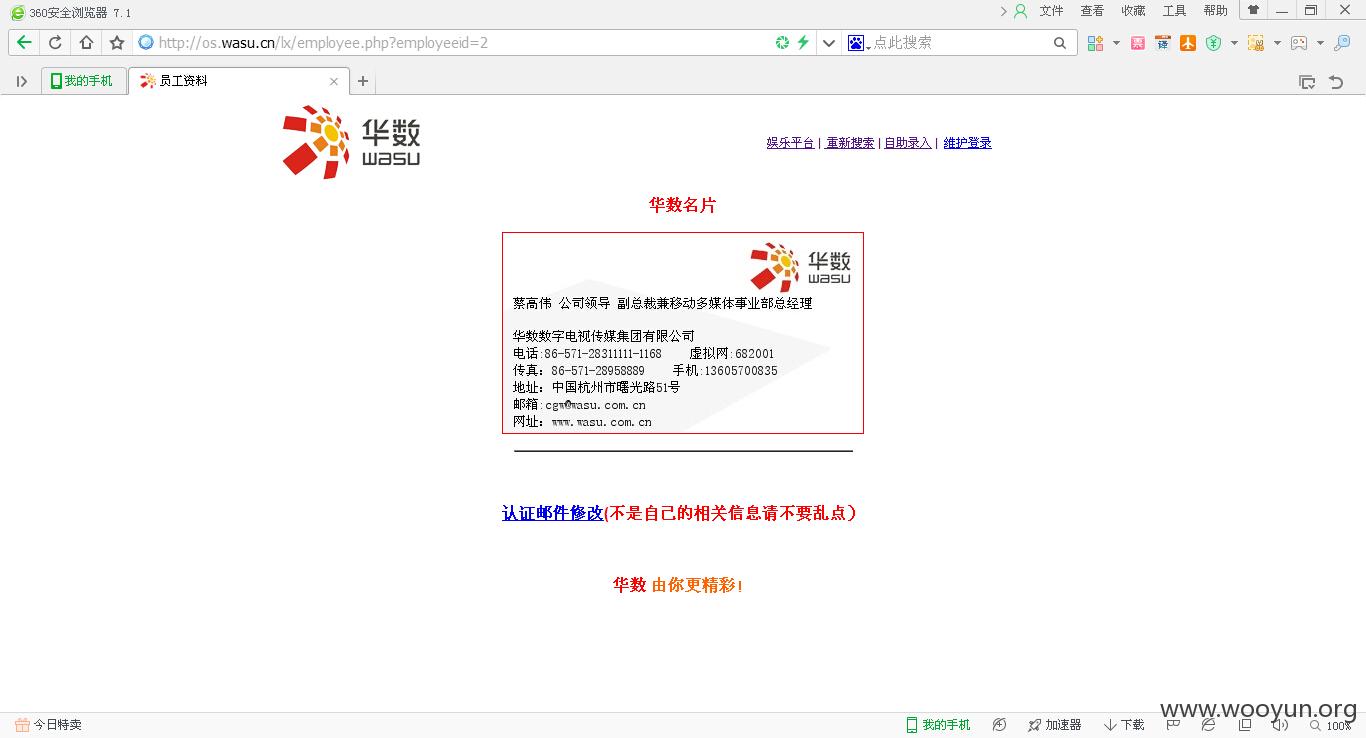Open the browser home page icon
The width and height of the screenshot is (1366, 738).
coord(86,43)
